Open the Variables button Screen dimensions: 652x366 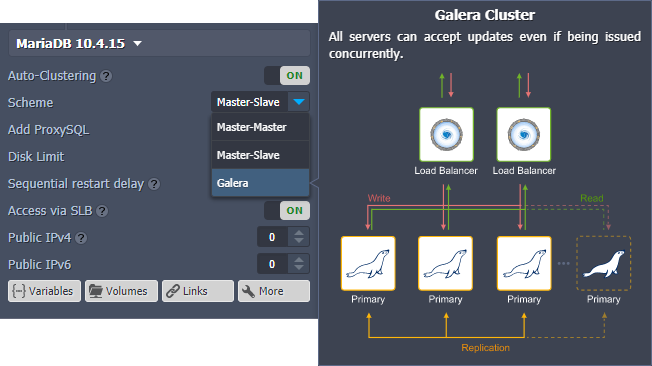pyautogui.click(x=44, y=291)
